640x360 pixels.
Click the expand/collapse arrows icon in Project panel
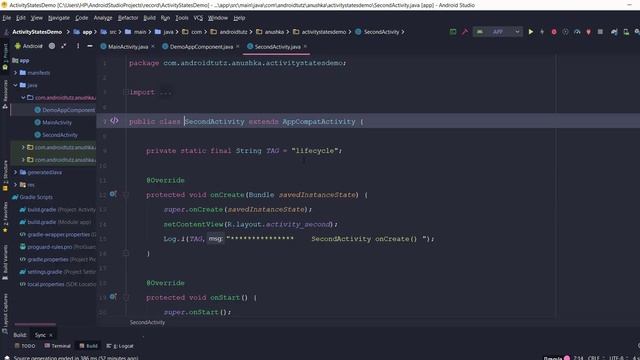(64, 46)
